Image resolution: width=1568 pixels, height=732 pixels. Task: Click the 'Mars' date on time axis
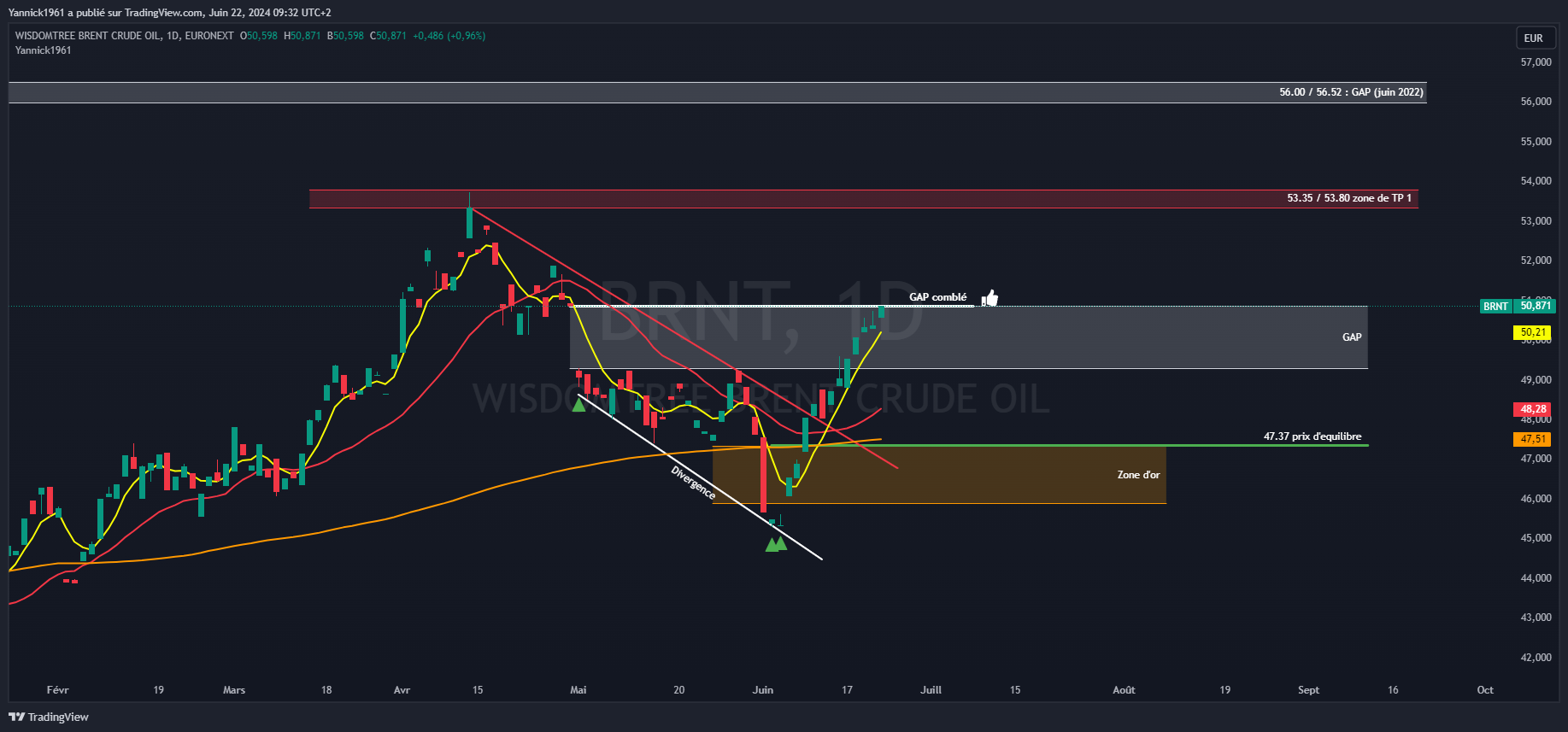coord(234,690)
